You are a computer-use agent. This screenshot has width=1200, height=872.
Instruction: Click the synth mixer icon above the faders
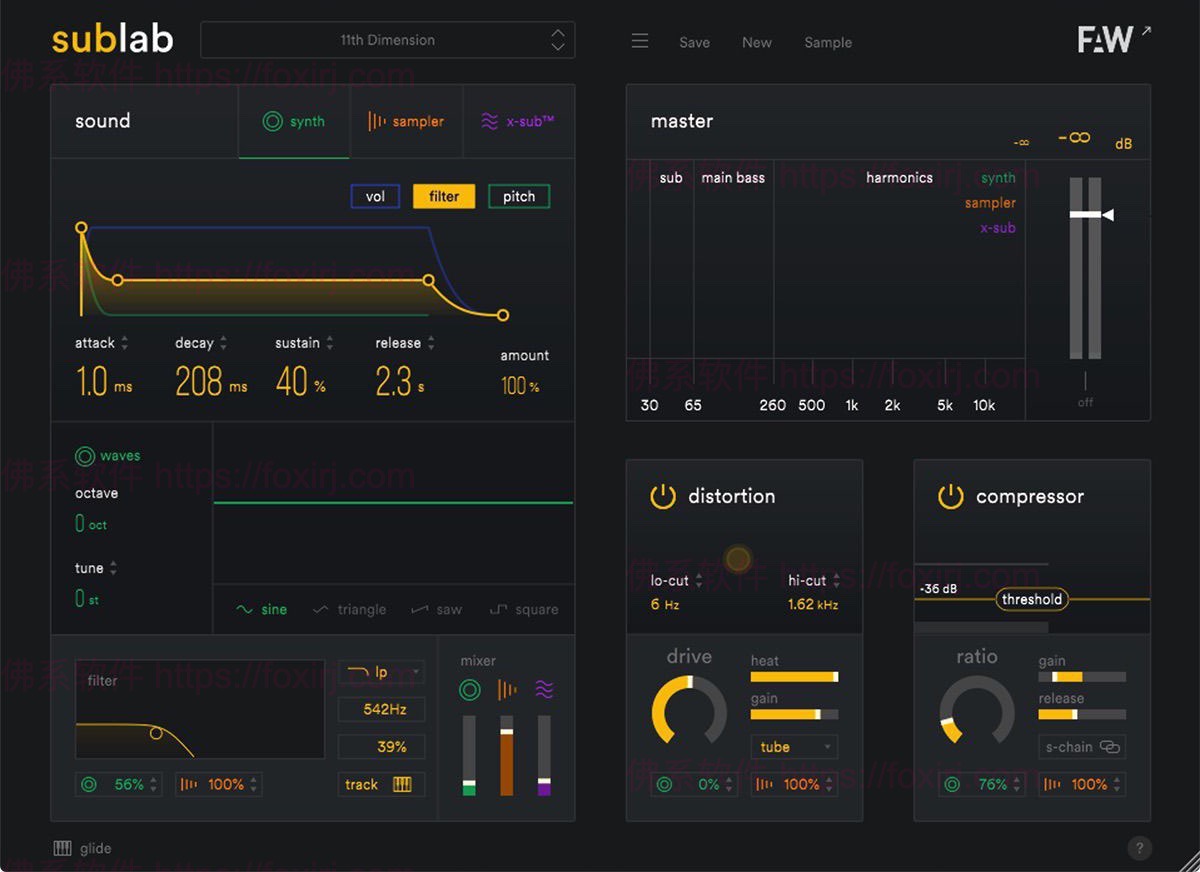point(469,689)
